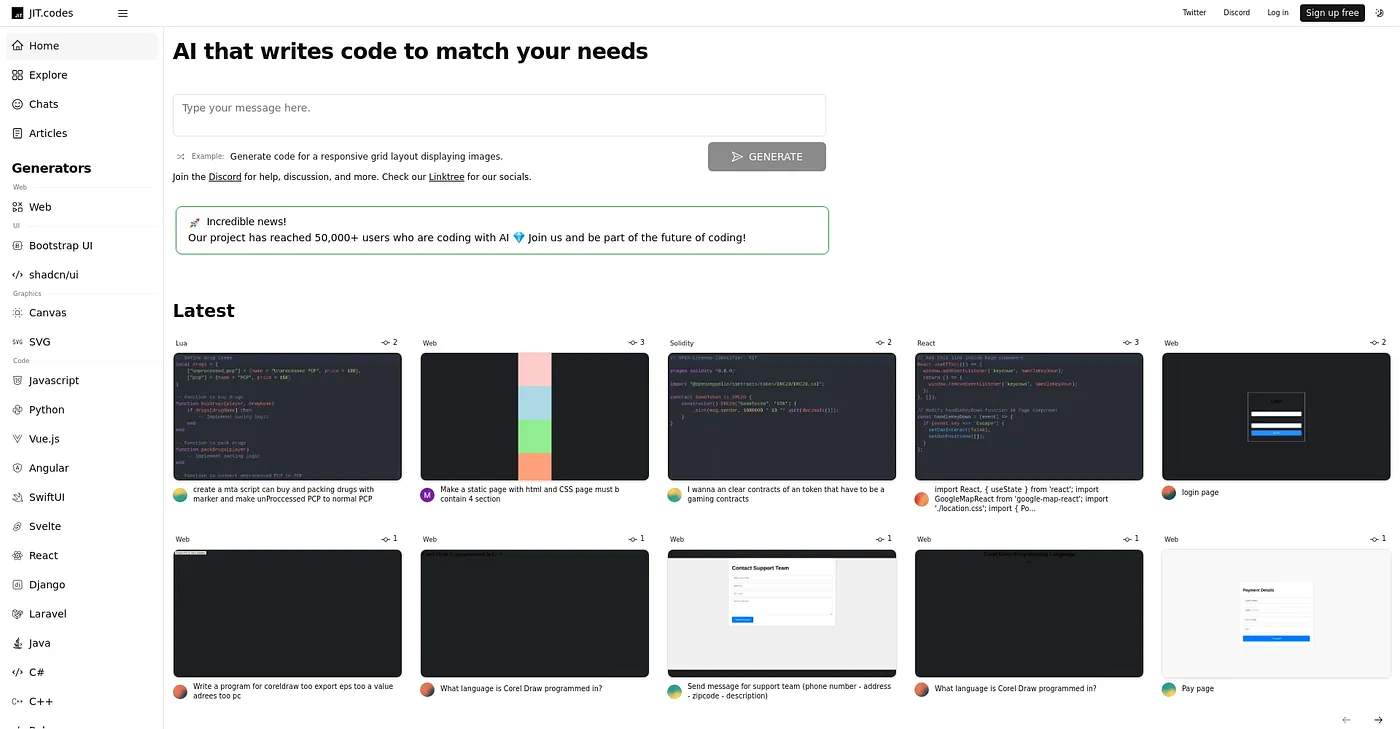Open Articles in the sidebar

click(82, 133)
